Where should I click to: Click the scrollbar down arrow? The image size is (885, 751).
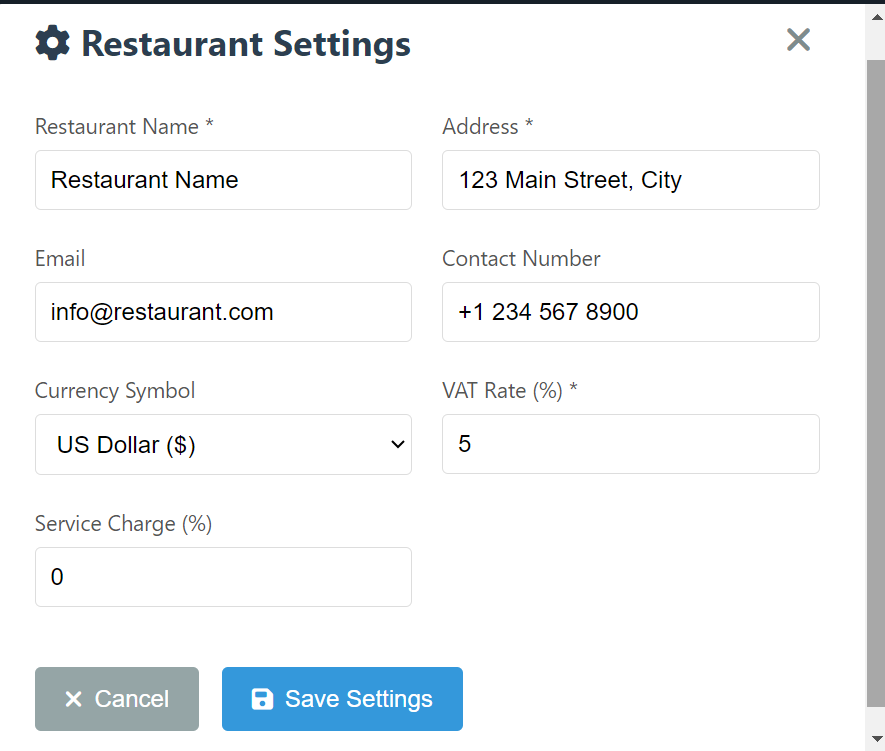[x=875, y=741]
